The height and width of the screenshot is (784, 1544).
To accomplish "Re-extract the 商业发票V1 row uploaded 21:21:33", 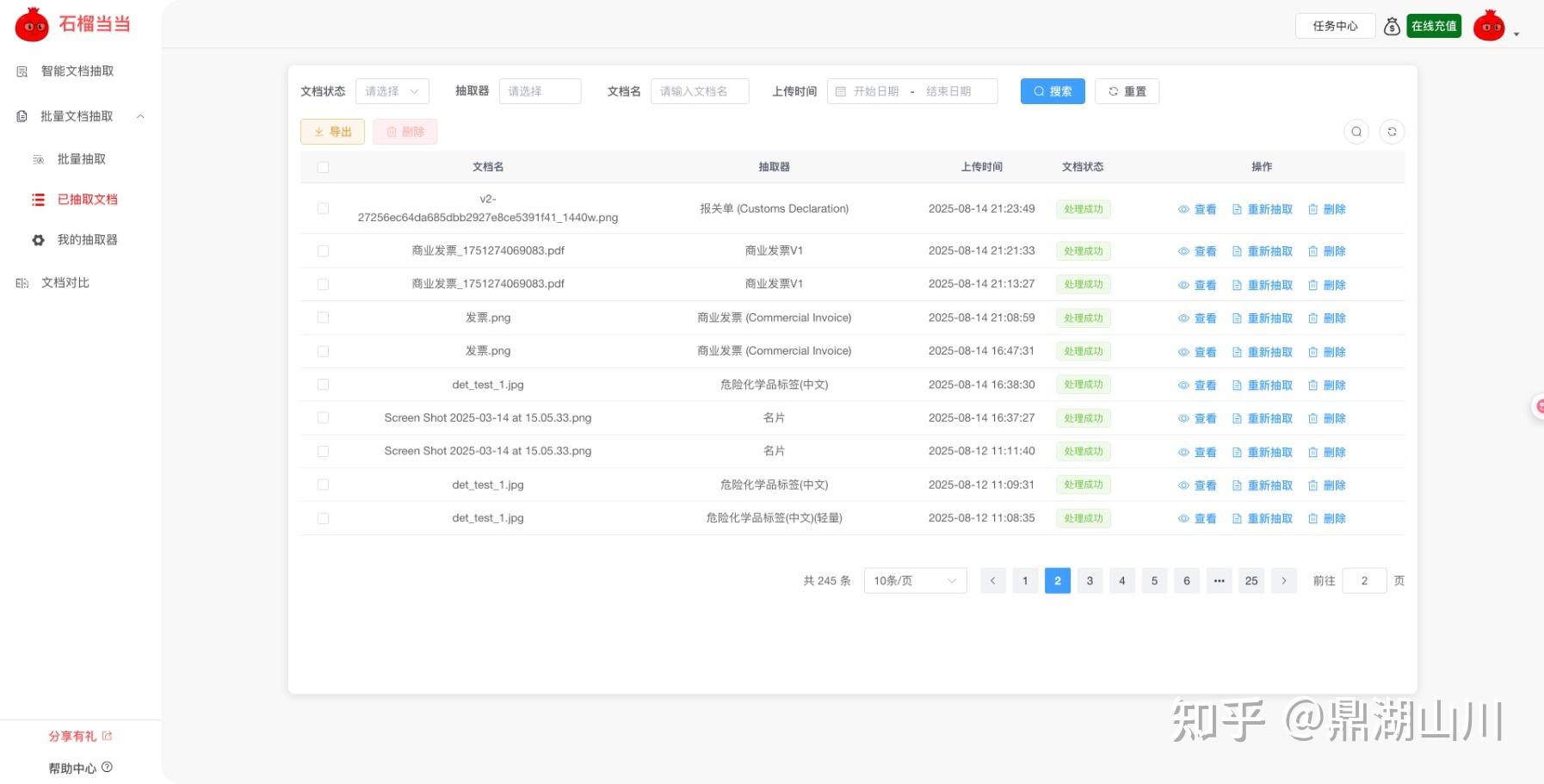I will click(1263, 251).
